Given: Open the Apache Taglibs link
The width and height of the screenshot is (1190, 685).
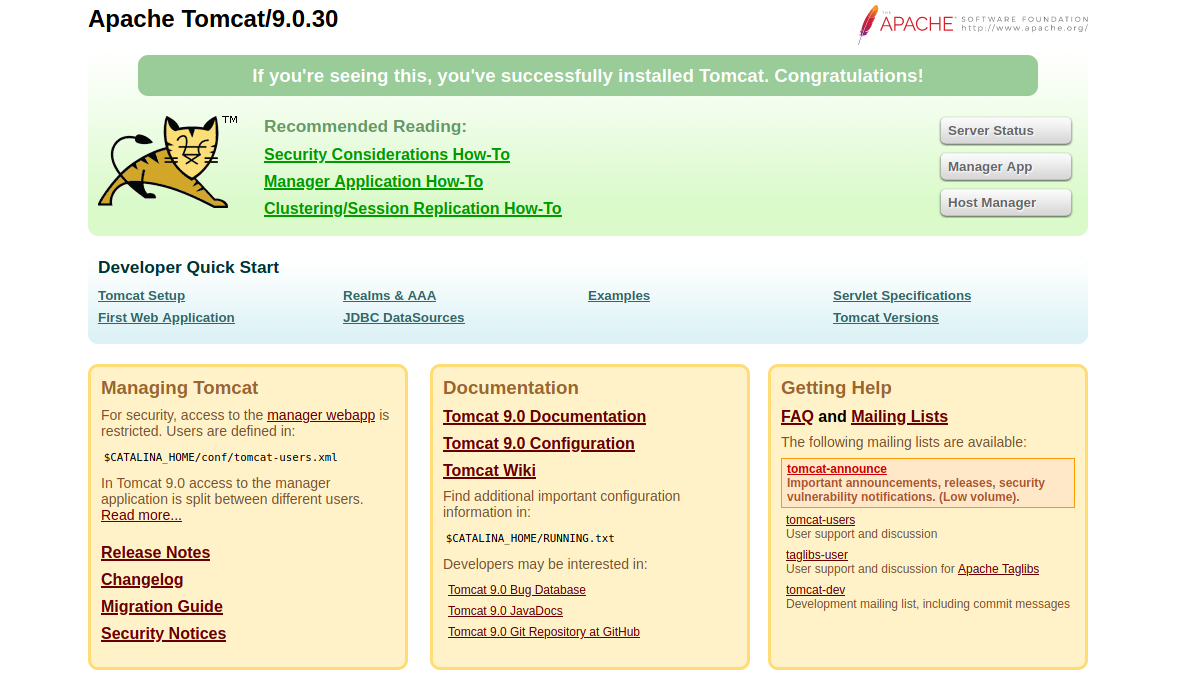Looking at the screenshot, I should (x=998, y=569).
